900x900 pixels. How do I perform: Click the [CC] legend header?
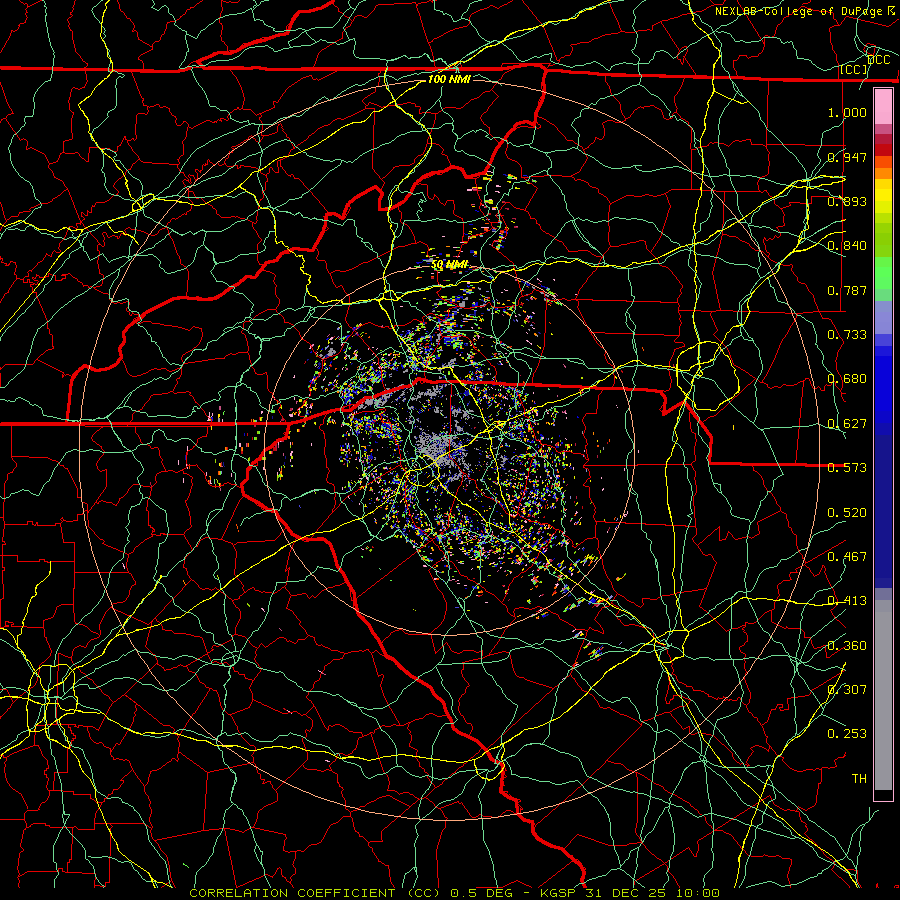(854, 70)
